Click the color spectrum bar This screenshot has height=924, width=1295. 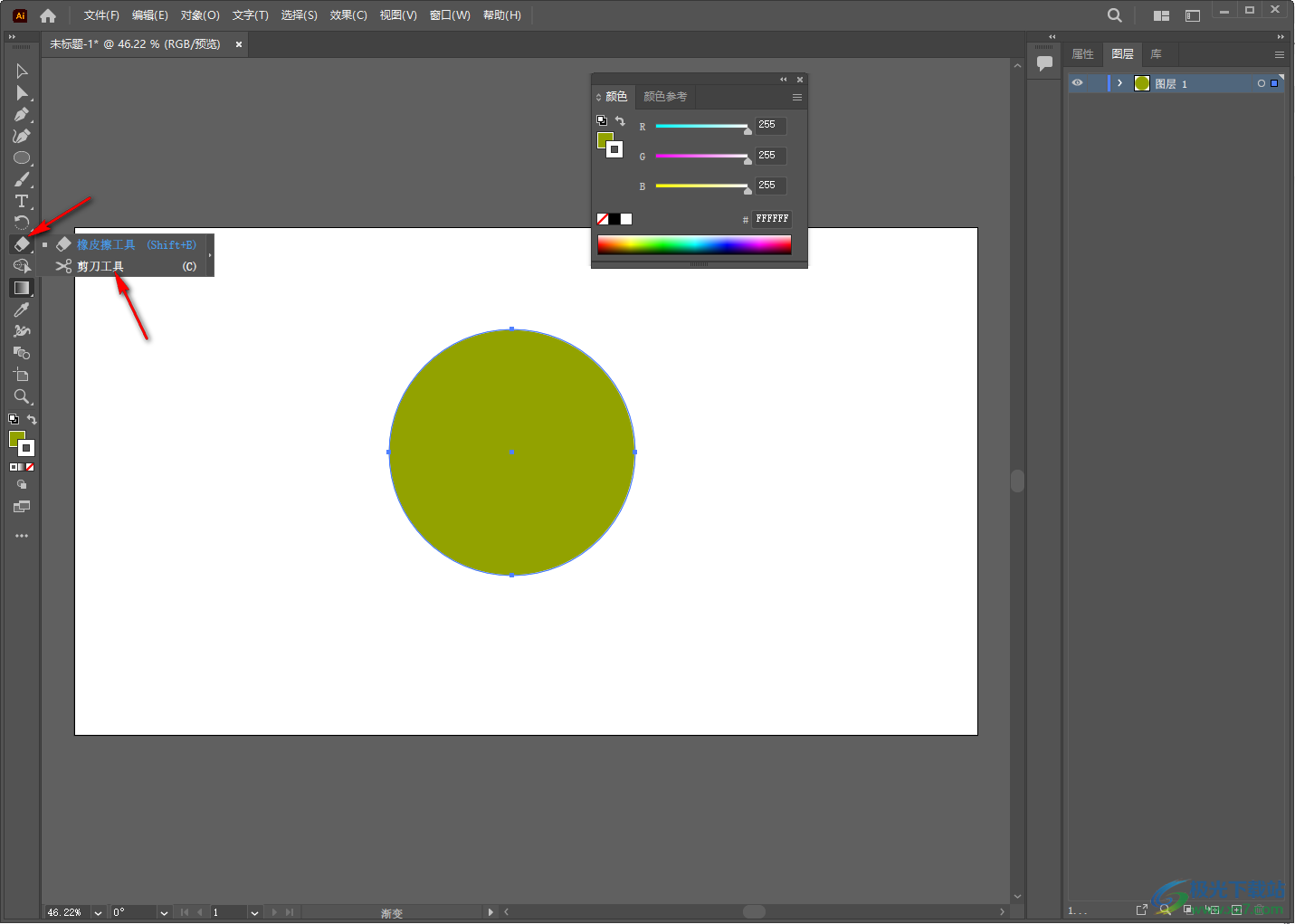click(694, 244)
